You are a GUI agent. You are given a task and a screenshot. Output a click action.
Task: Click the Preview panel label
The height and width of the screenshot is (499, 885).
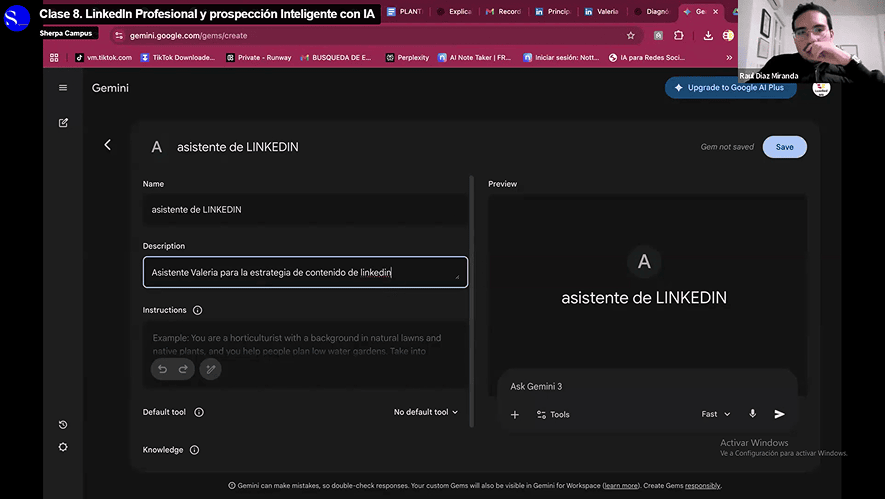(502, 184)
